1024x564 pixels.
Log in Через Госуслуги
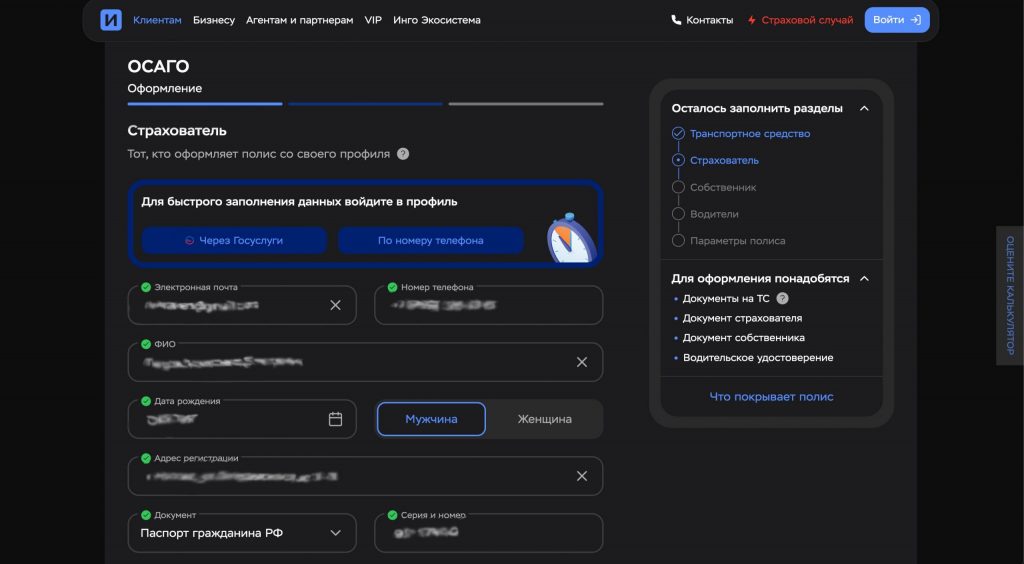point(234,241)
